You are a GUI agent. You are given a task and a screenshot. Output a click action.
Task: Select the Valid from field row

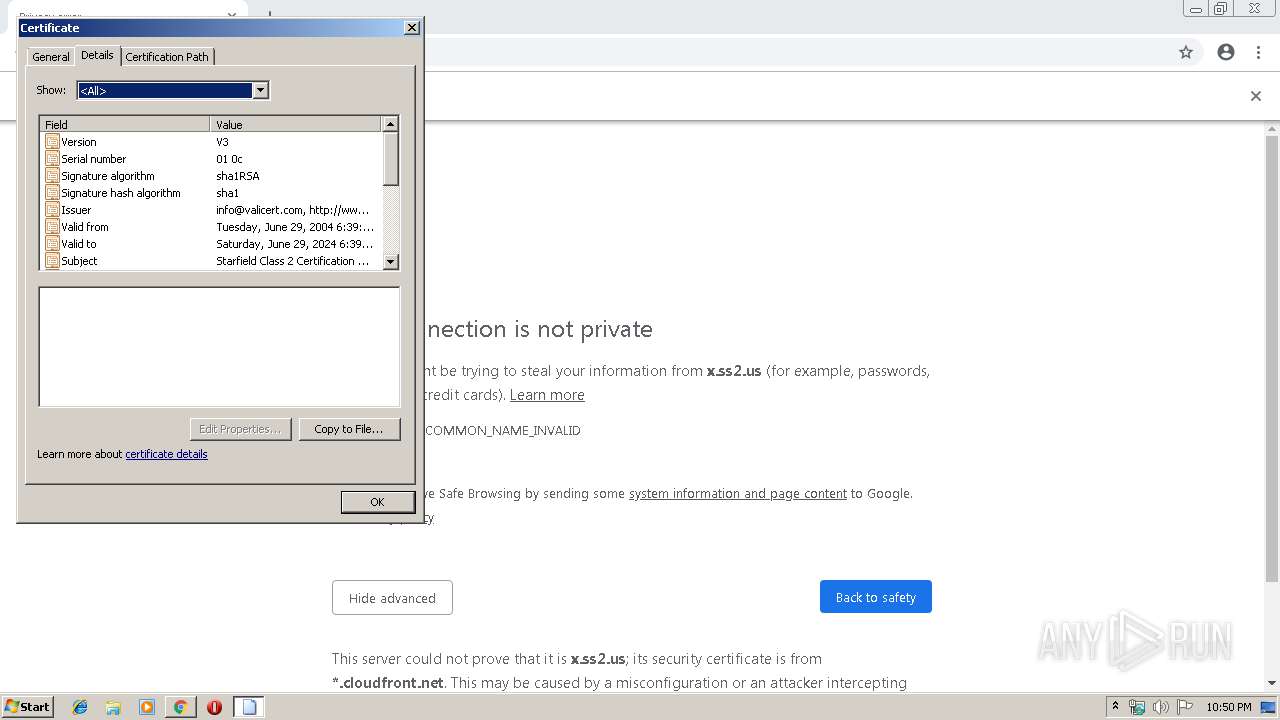tap(211, 227)
